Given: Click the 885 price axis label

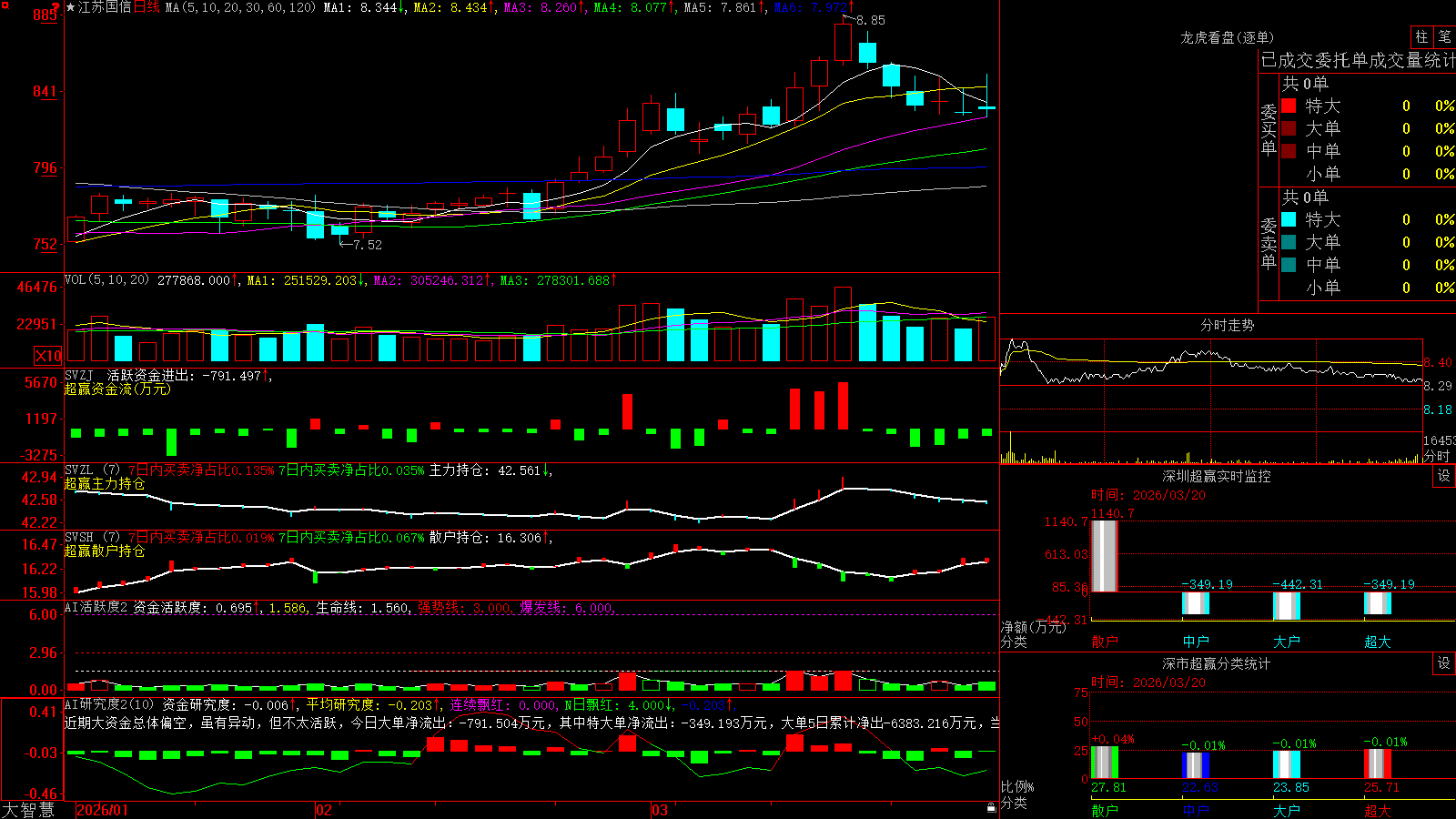Looking at the screenshot, I should 45,14.
